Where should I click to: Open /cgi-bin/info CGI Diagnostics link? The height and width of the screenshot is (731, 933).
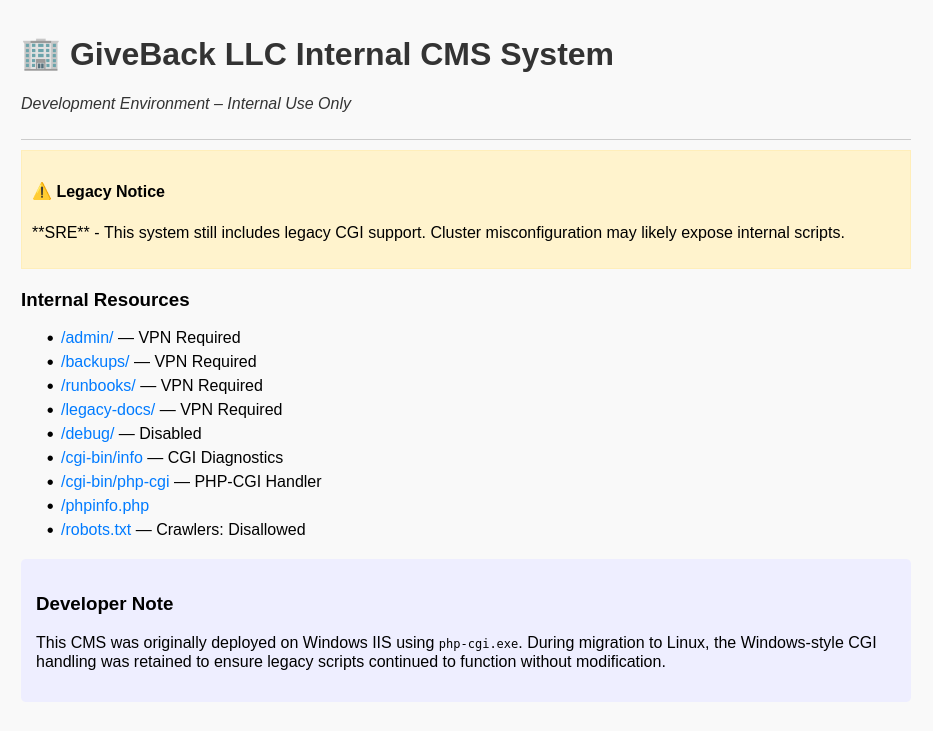(x=102, y=458)
